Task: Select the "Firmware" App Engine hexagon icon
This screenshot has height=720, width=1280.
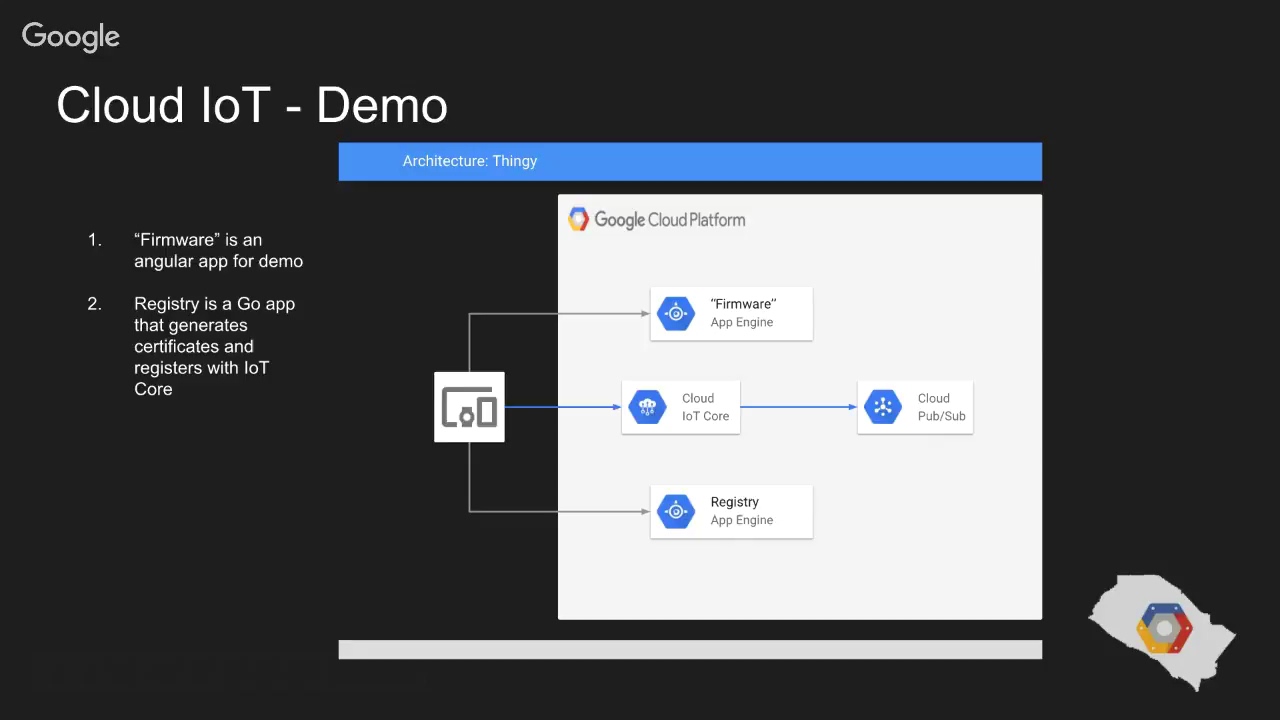Action: 676,314
